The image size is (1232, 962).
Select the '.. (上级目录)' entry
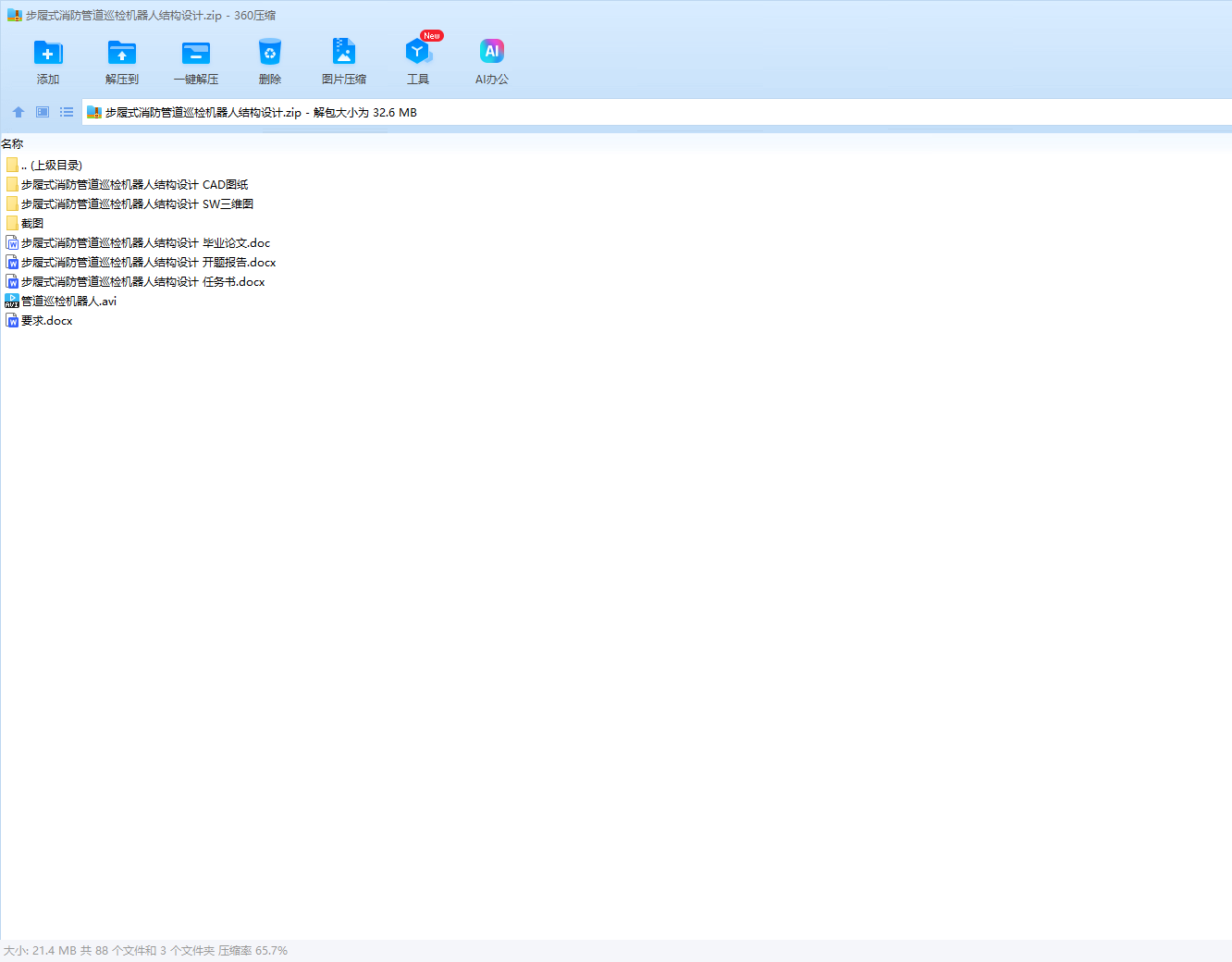52,166
